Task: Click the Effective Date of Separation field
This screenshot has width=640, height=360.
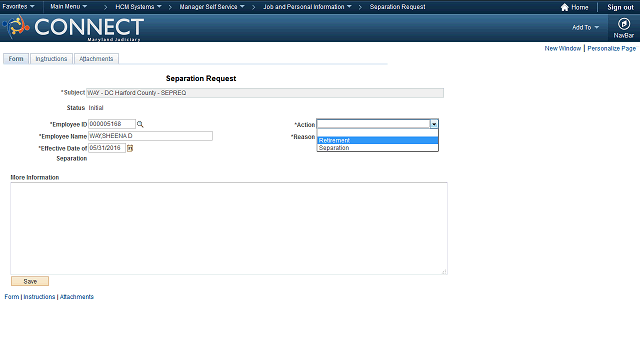Action: click(107, 148)
